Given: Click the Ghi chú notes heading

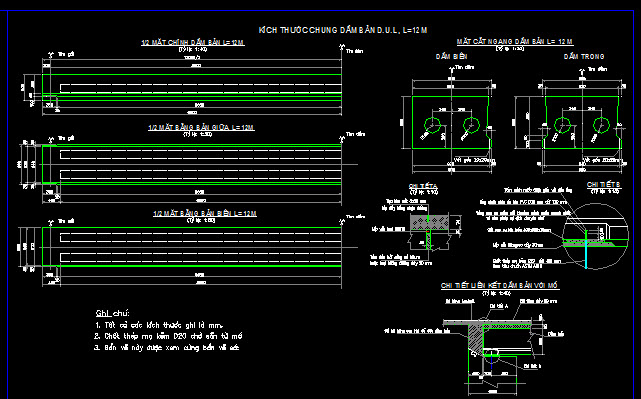Looking at the screenshot, I should click(113, 314).
